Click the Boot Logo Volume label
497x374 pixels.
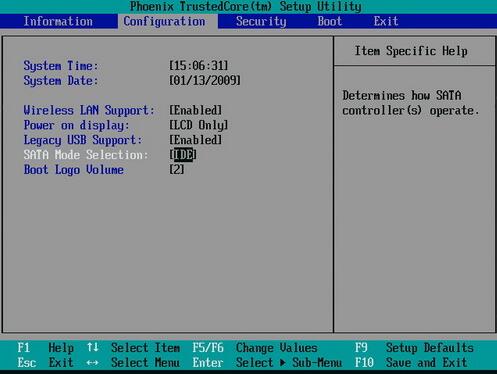pyautogui.click(x=73, y=170)
